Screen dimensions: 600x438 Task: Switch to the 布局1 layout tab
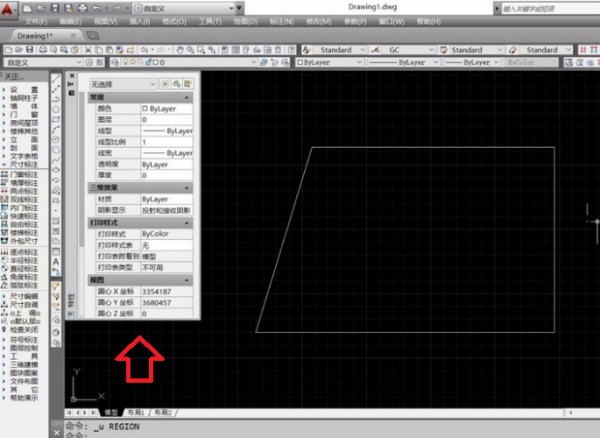pyautogui.click(x=136, y=412)
